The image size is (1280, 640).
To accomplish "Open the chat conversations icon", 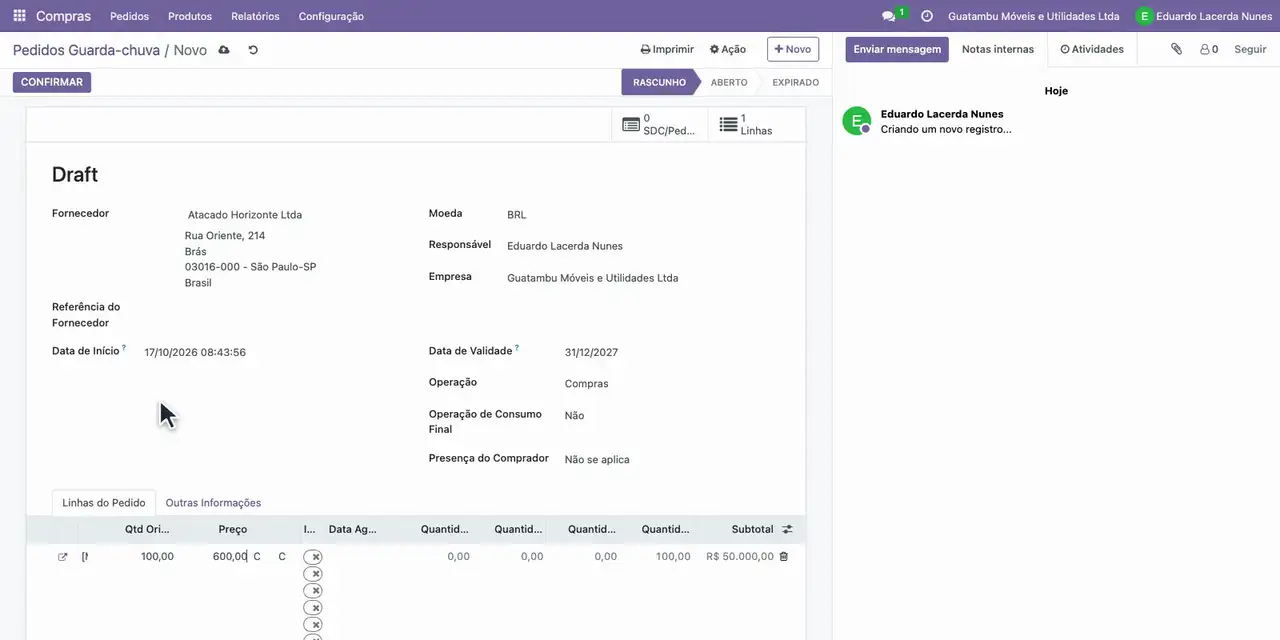I will (x=888, y=16).
